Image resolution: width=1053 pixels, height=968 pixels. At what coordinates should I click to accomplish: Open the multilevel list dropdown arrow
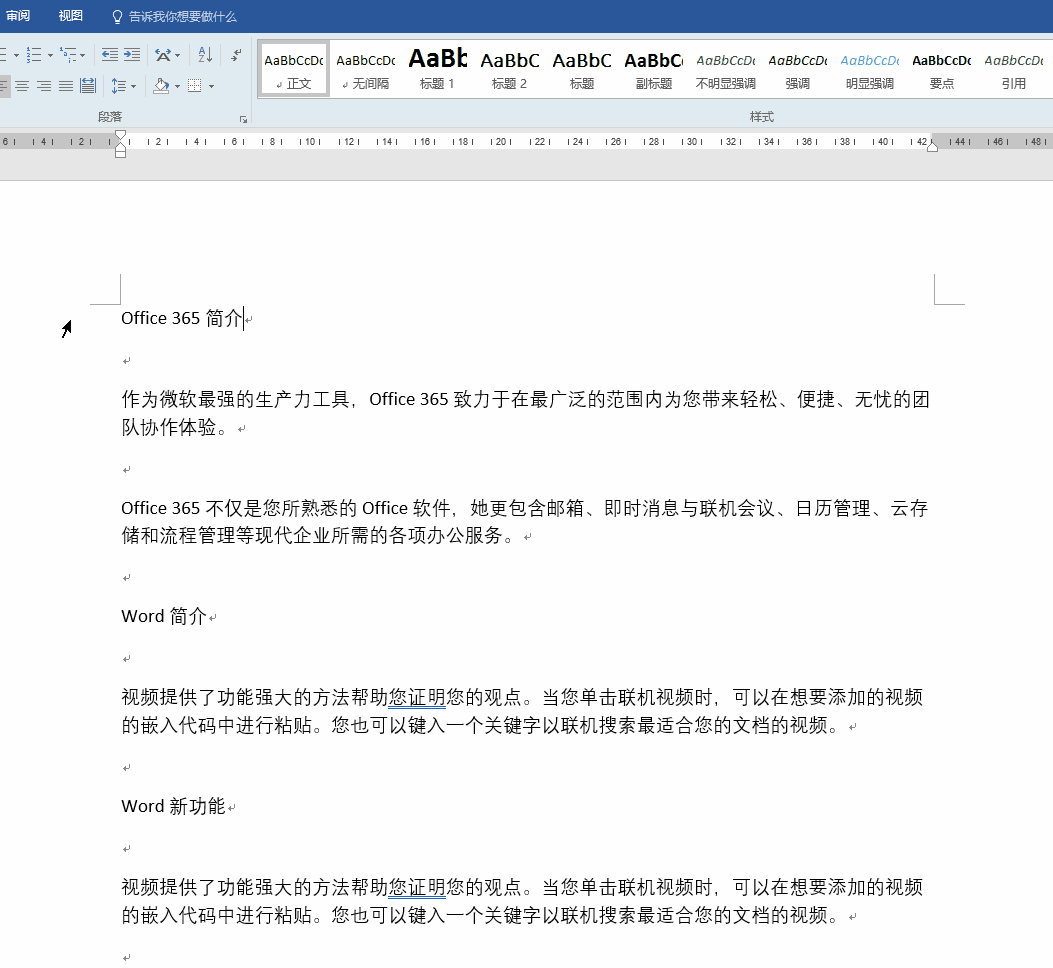82,55
